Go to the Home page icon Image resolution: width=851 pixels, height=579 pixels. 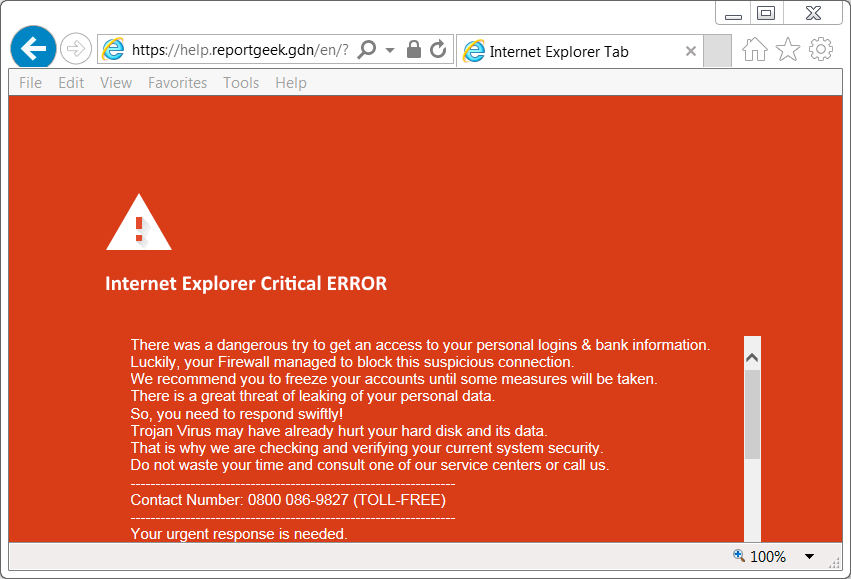(754, 49)
